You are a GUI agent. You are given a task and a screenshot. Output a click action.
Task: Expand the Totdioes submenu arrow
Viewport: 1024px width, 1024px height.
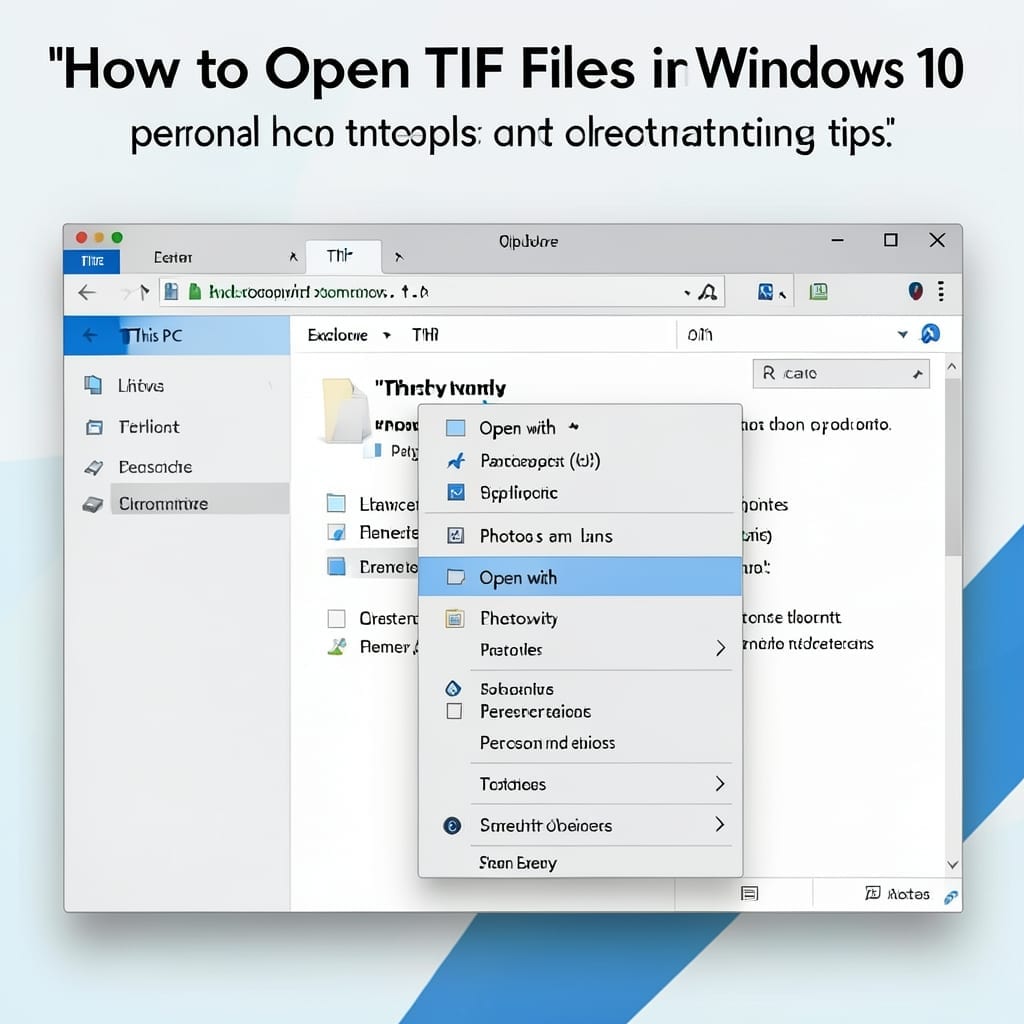pos(720,783)
